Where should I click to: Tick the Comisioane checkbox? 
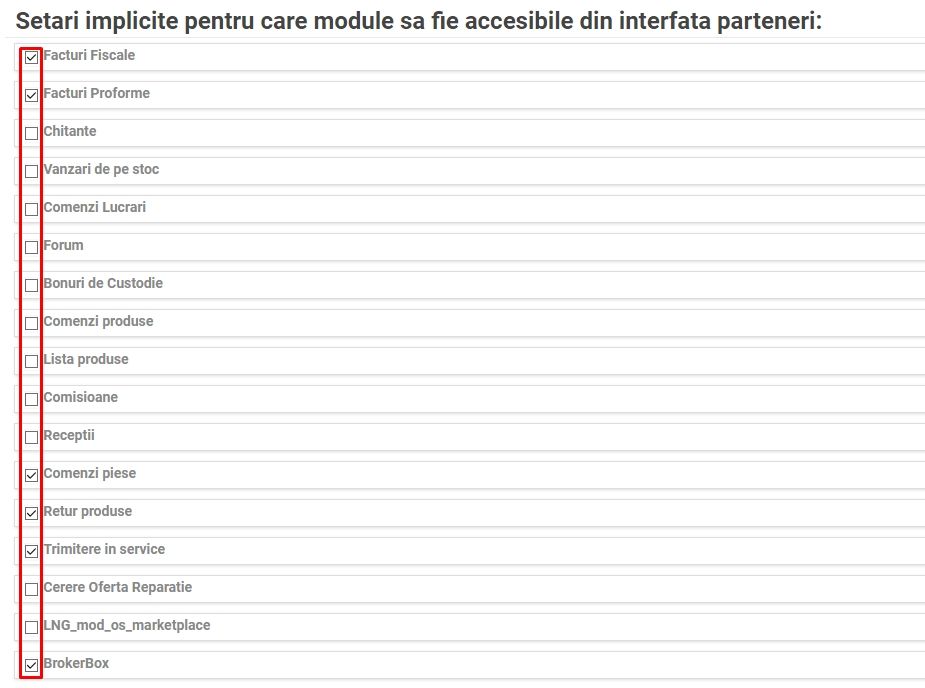point(31,399)
